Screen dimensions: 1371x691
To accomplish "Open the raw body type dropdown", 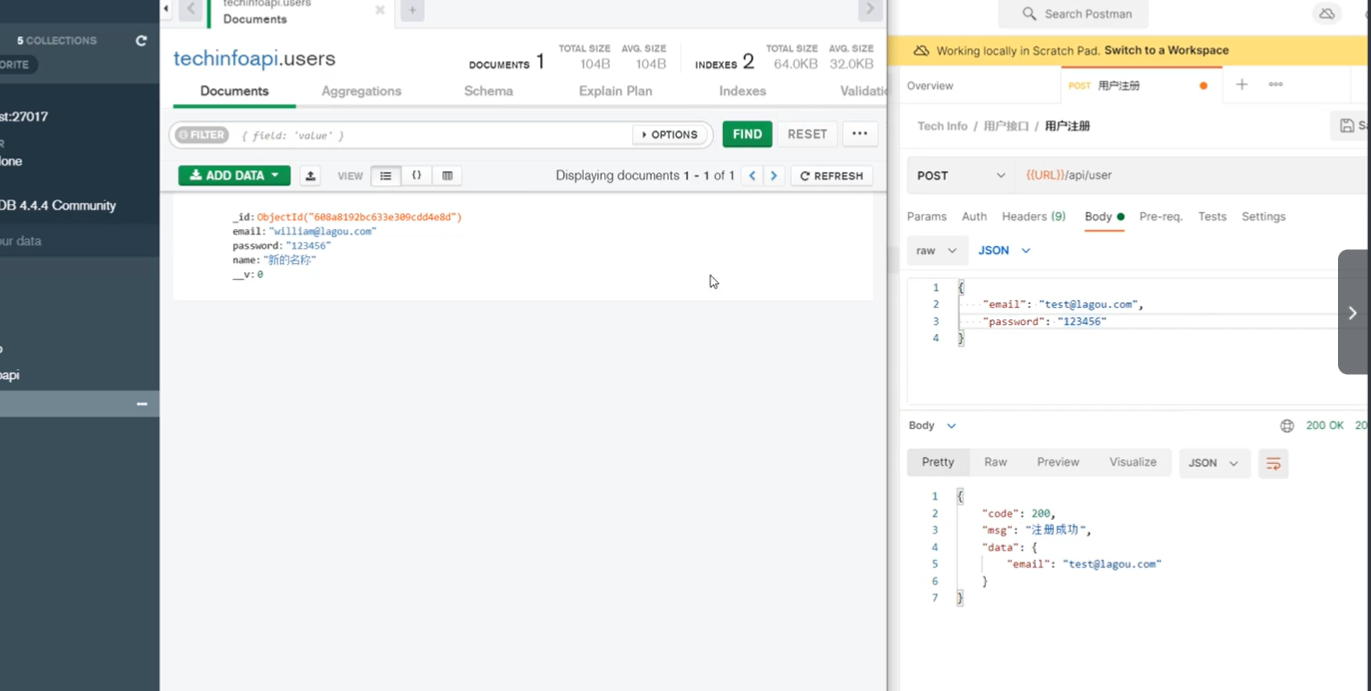I will 937,251.
